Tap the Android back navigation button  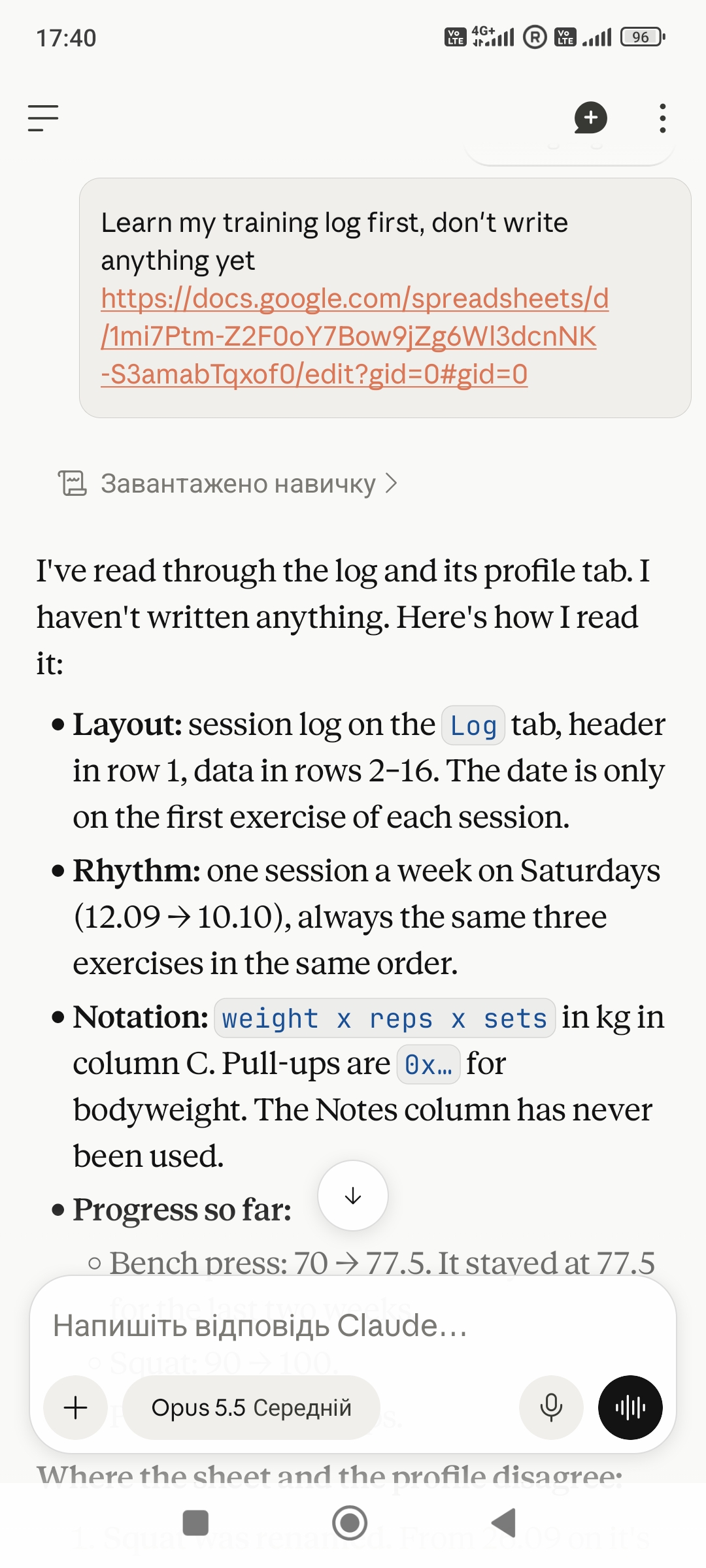pyautogui.click(x=503, y=1523)
